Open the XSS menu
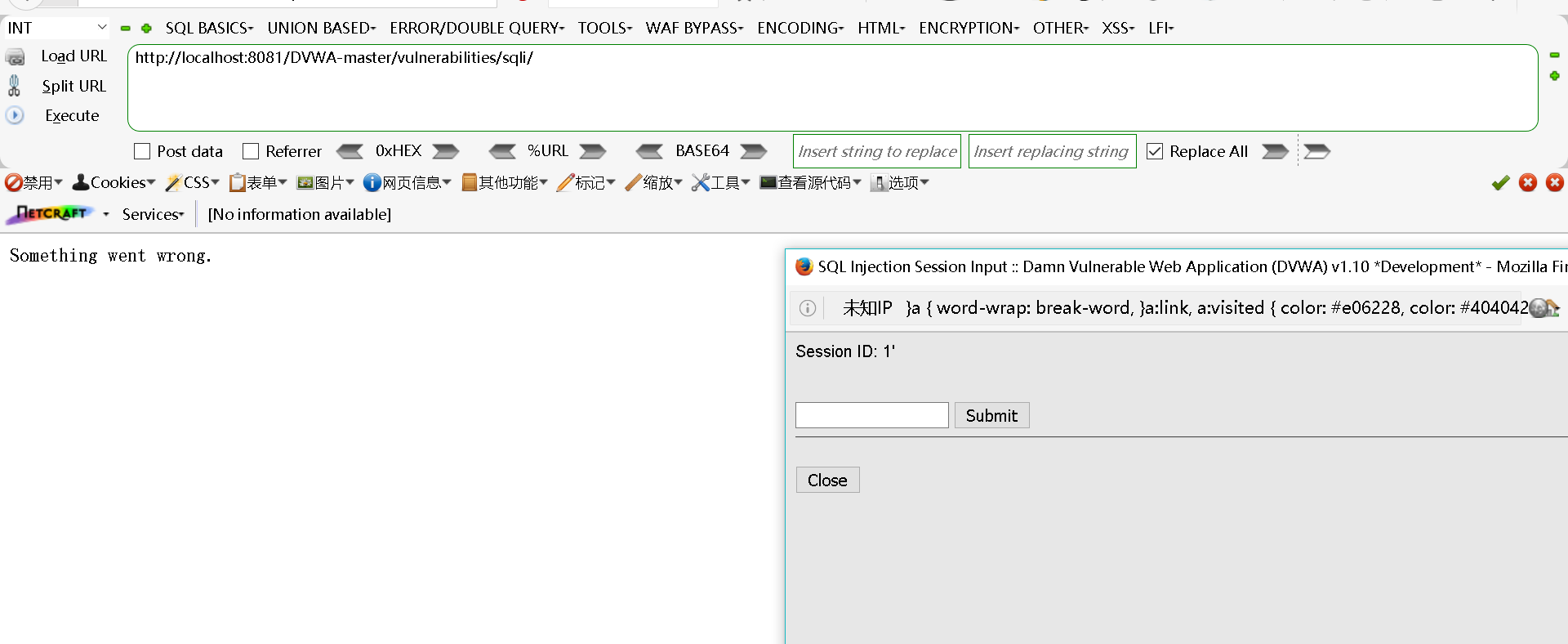Image resolution: width=1568 pixels, height=644 pixels. pyautogui.click(x=1118, y=28)
